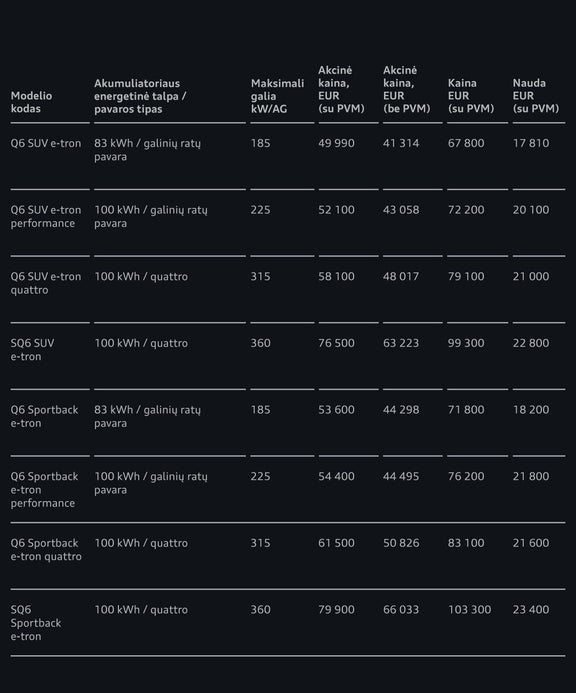Select the Q6 Sportback e-tron model name

[x=44, y=416]
